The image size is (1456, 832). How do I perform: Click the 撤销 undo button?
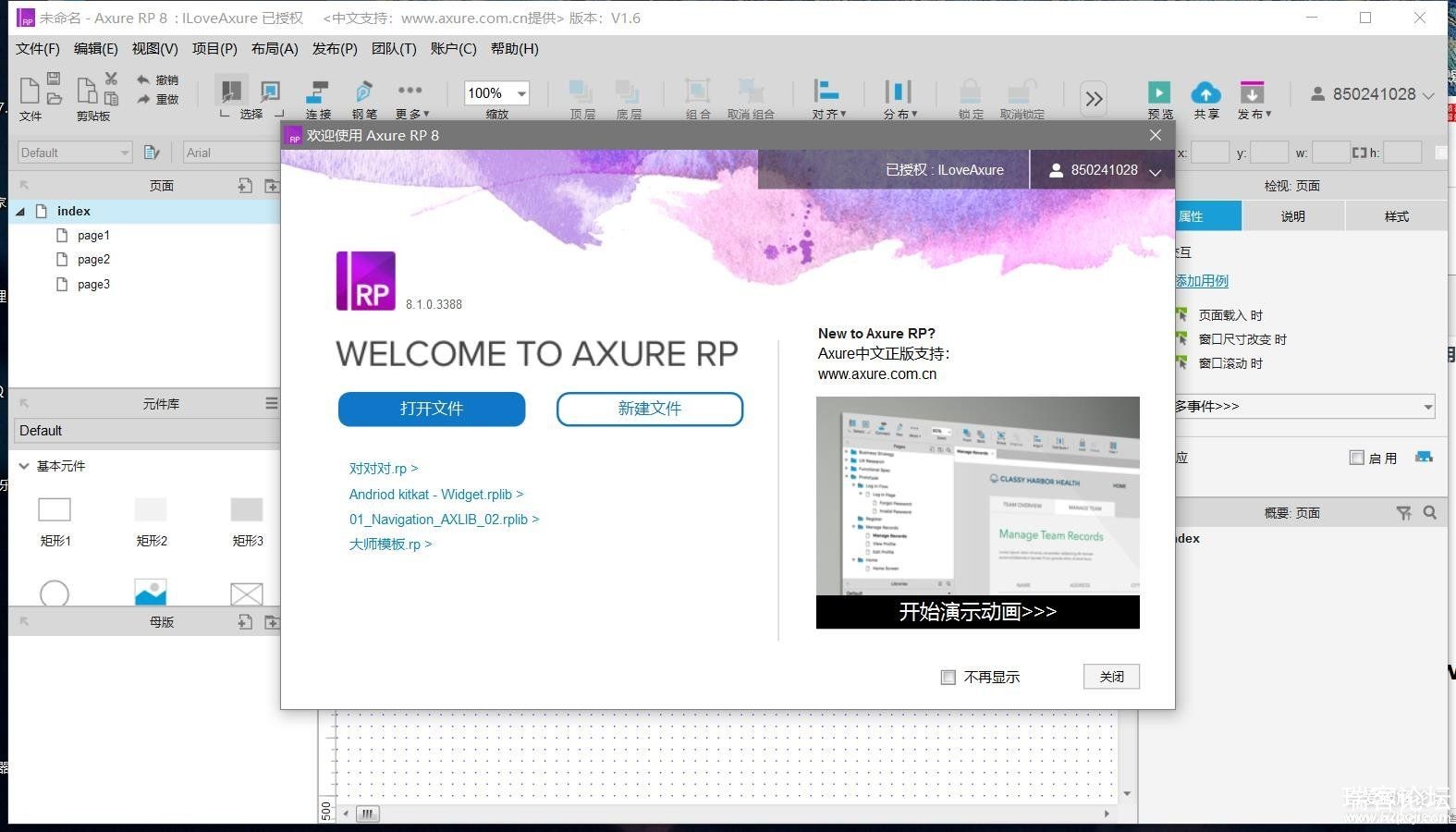pos(157,80)
